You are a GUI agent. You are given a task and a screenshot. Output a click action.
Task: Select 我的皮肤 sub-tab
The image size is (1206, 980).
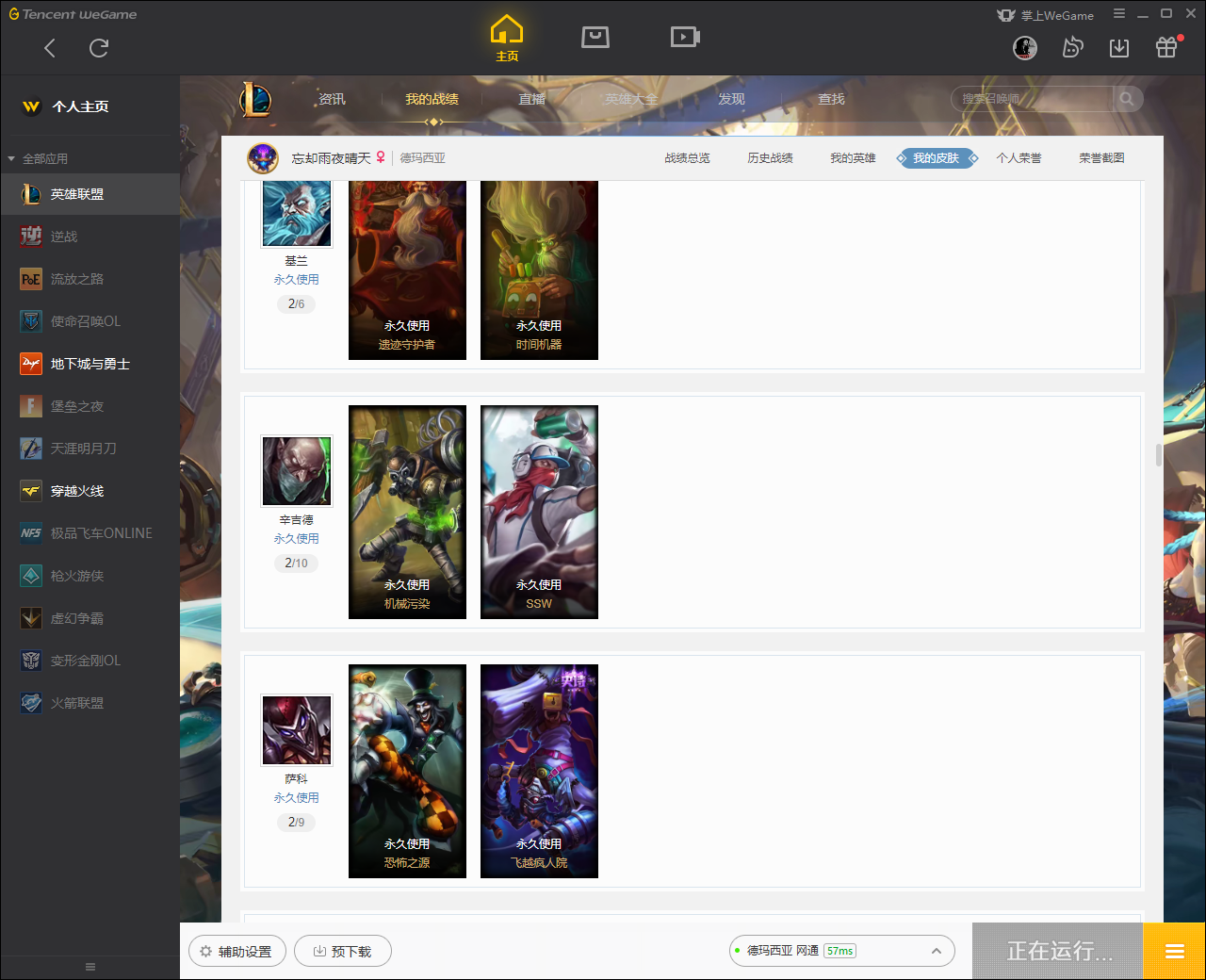click(x=937, y=158)
